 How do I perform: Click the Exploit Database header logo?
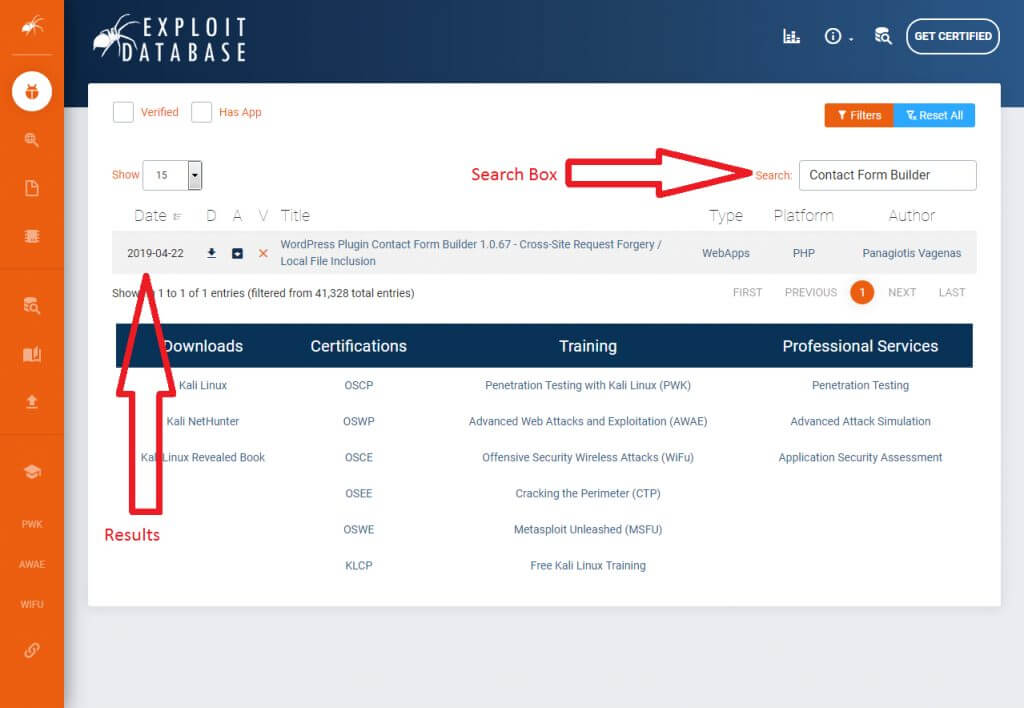point(170,39)
